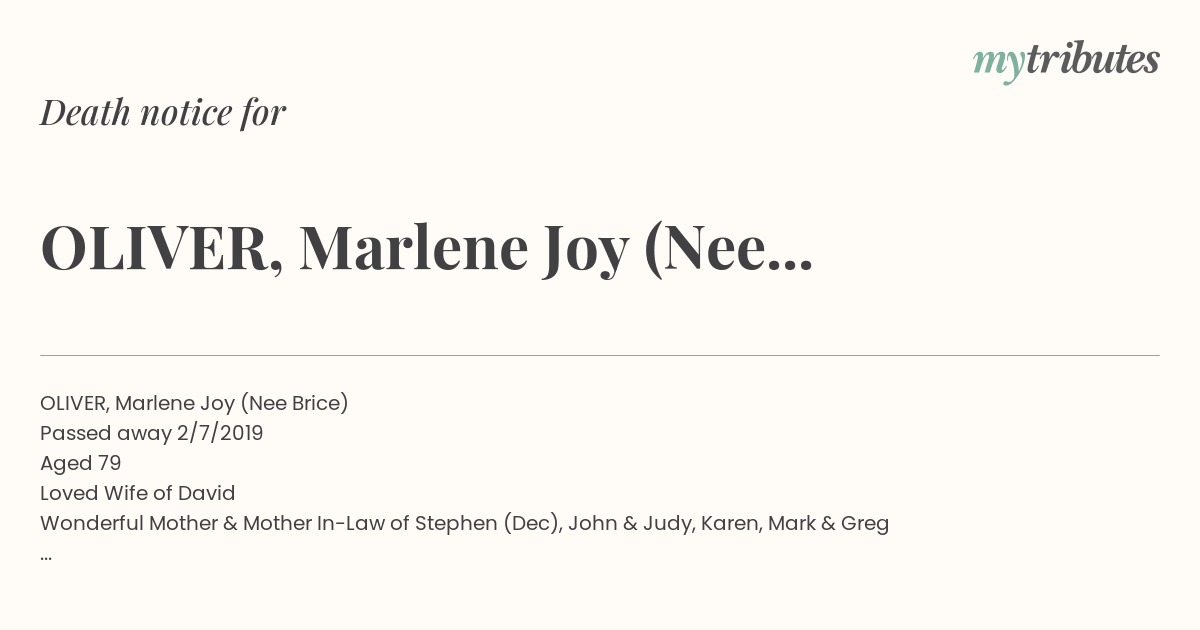Screen dimensions: 1200x630
Task: Click the "Loved Wife of David" line
Action: (138, 493)
